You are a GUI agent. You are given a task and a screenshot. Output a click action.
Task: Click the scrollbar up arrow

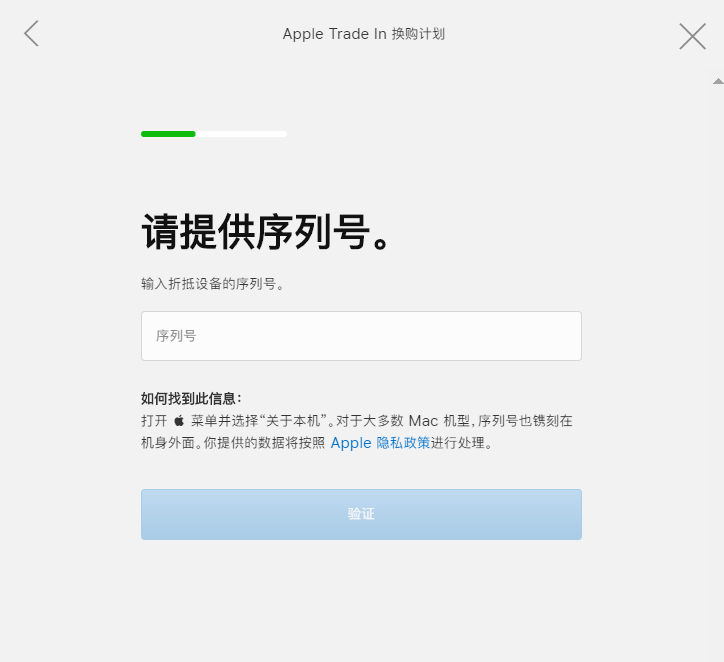[718, 81]
